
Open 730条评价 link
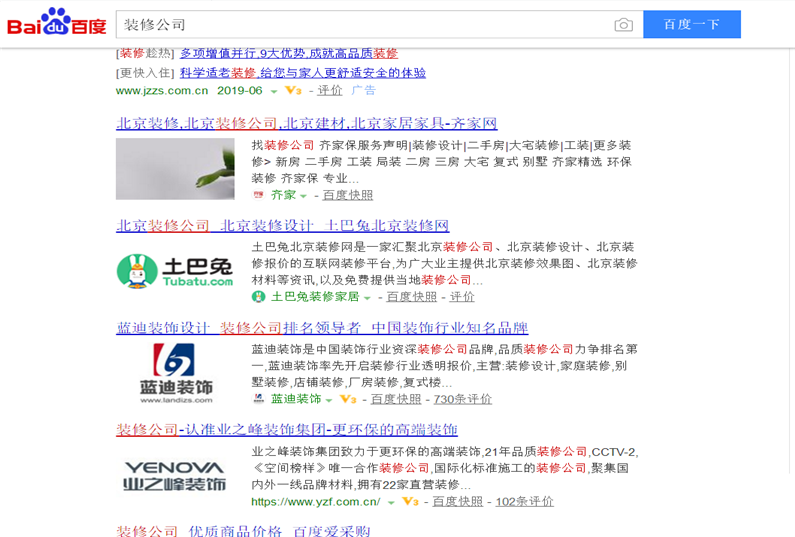pyautogui.click(x=462, y=399)
